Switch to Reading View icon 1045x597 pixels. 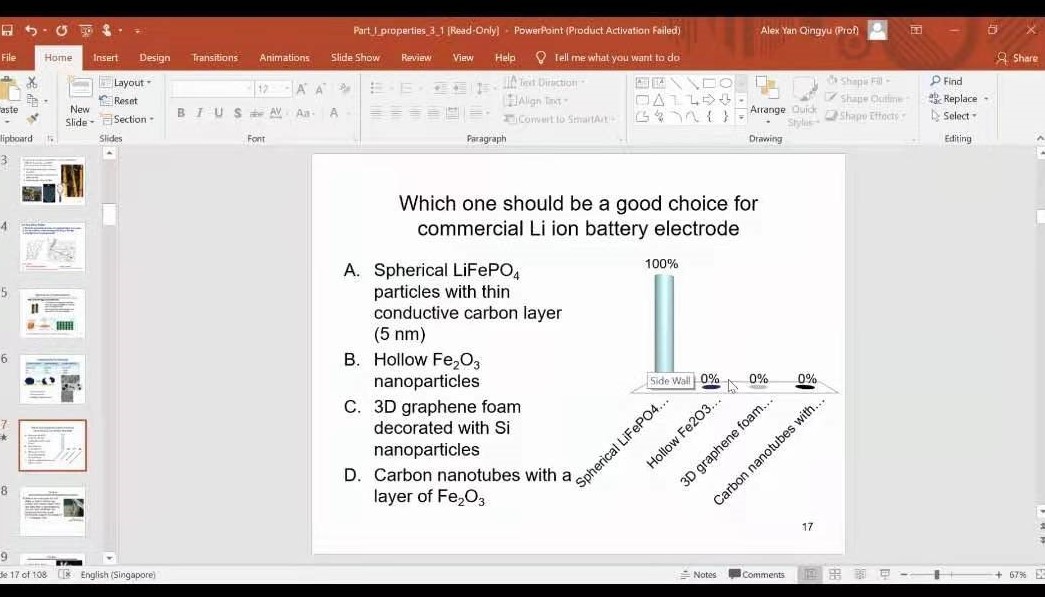tap(859, 575)
